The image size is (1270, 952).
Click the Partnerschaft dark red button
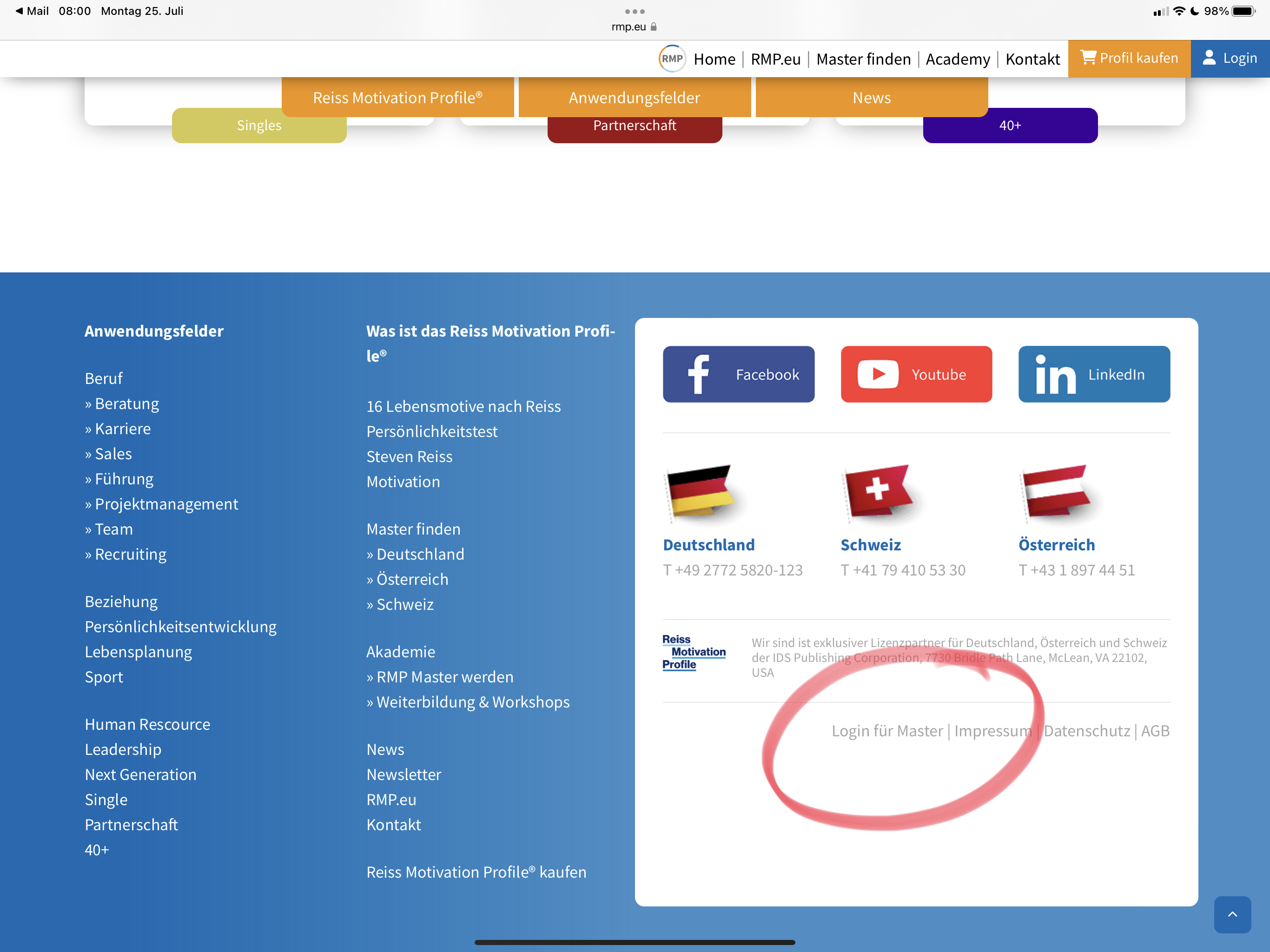click(x=635, y=129)
